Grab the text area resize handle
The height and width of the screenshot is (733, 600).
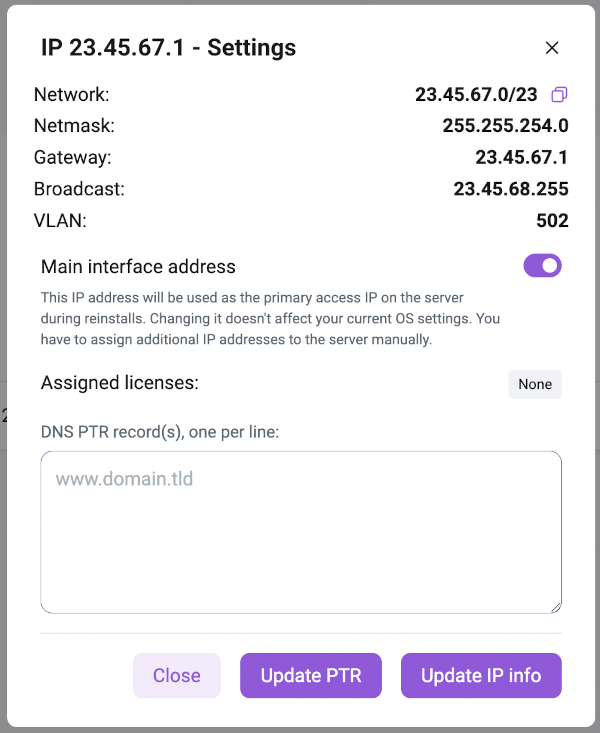[x=555, y=607]
